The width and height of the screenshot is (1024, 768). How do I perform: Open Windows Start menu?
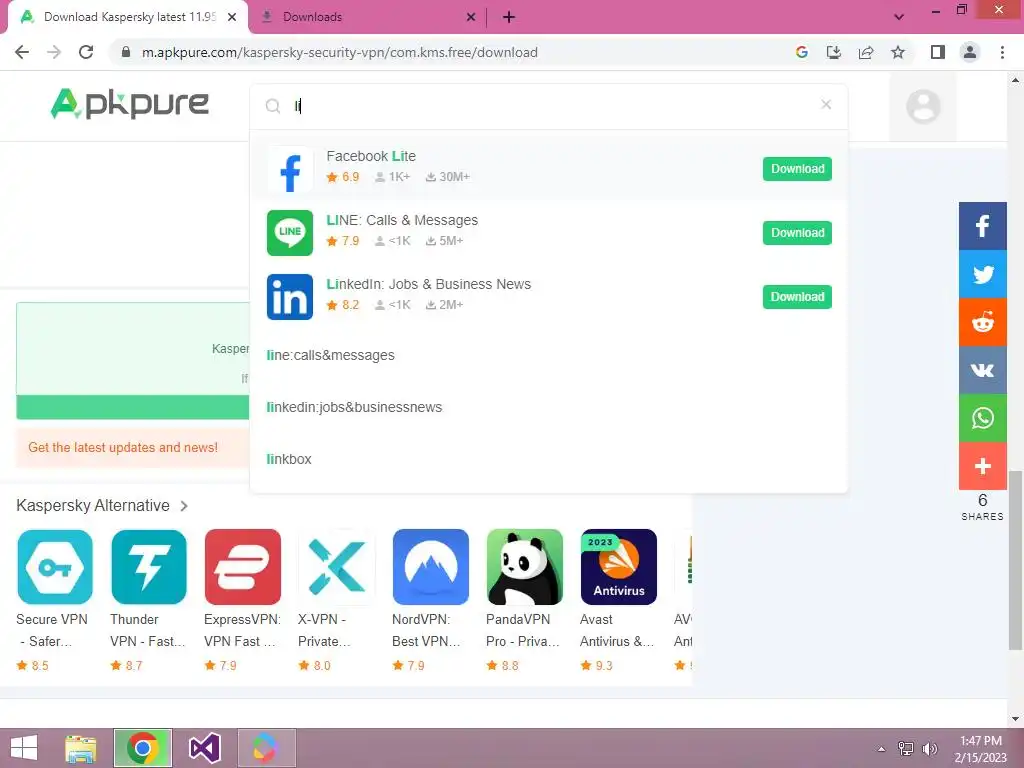click(x=24, y=748)
